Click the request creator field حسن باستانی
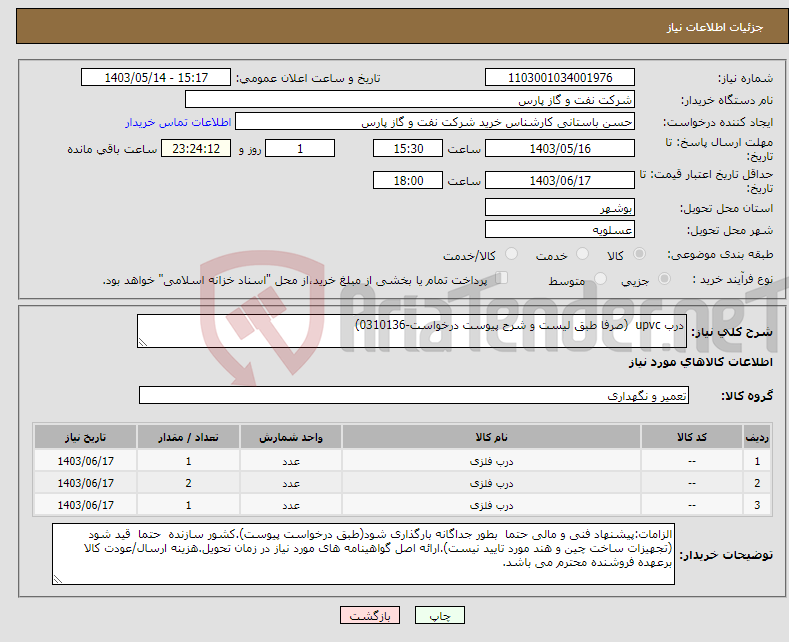Viewport: 789px width, 642px height. click(435, 122)
